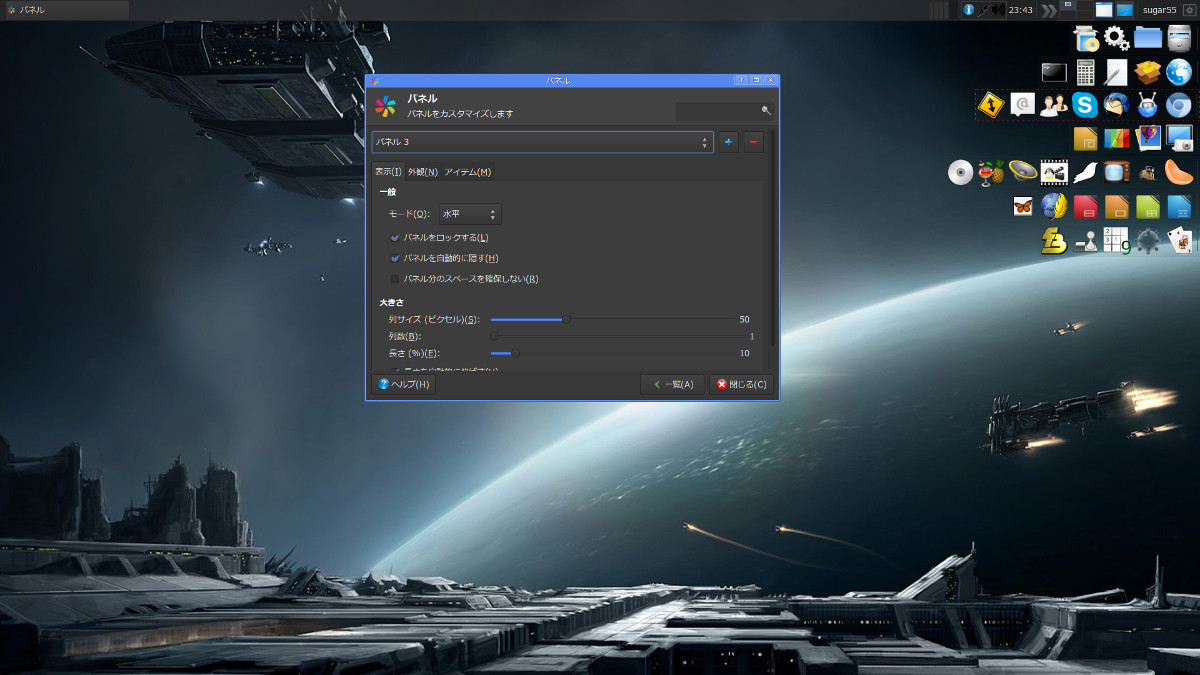Open the white bird icon

1086,172
